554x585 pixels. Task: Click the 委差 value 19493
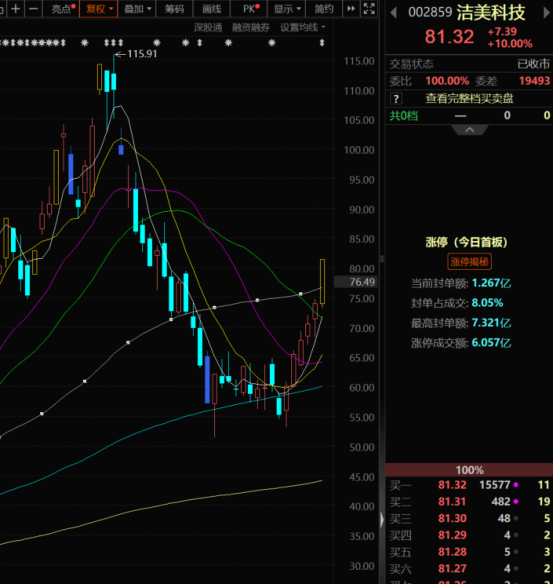(534, 81)
